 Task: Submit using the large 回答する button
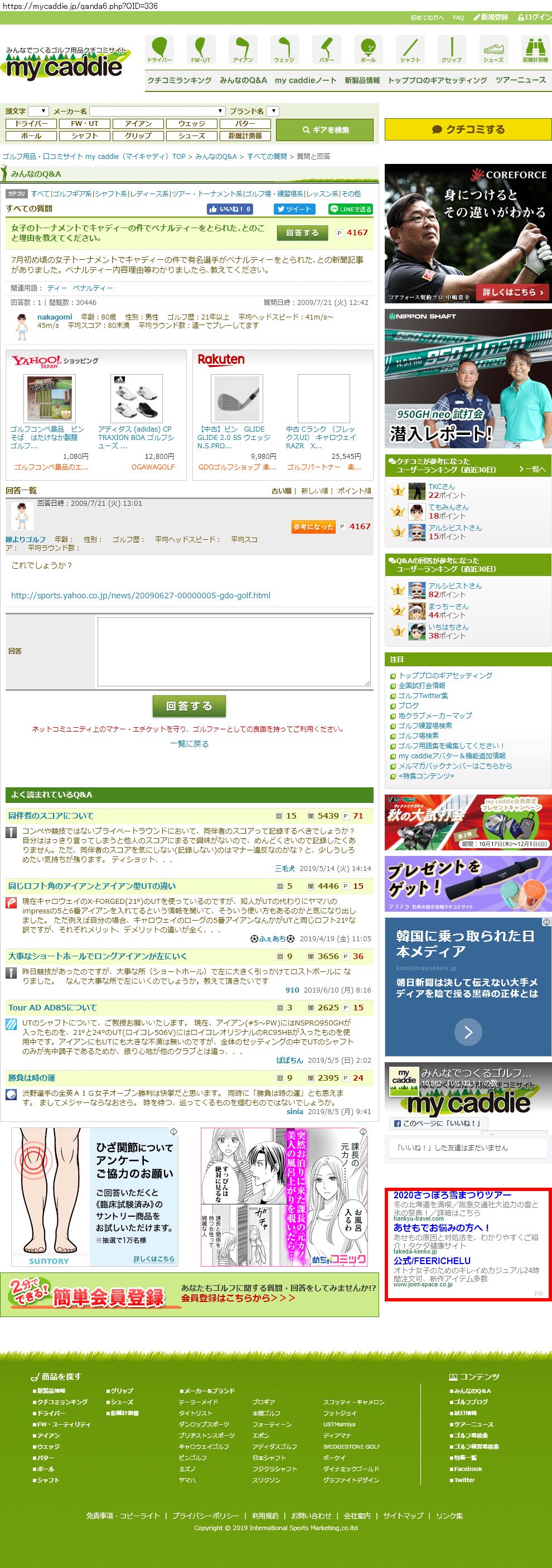(189, 705)
